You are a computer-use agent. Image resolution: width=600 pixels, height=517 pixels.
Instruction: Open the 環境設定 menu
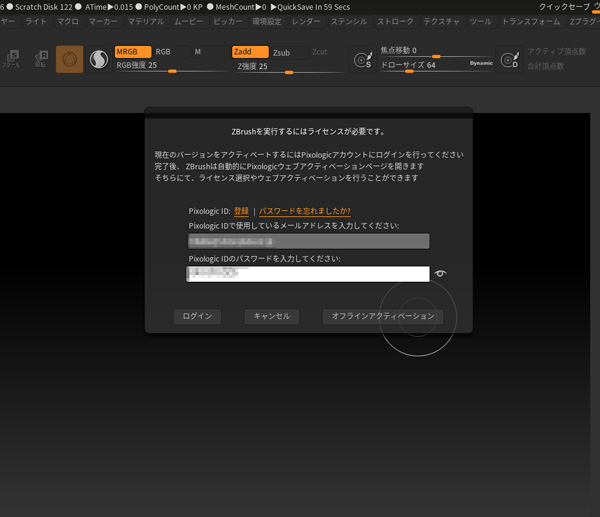point(267,22)
